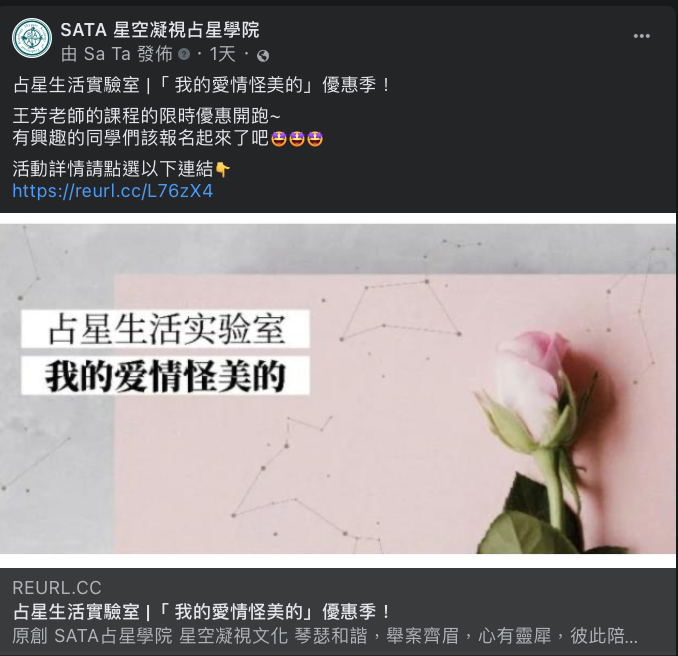This screenshot has height=656, width=678.
Task: Open the three-dot post options menu
Action: tap(641, 36)
